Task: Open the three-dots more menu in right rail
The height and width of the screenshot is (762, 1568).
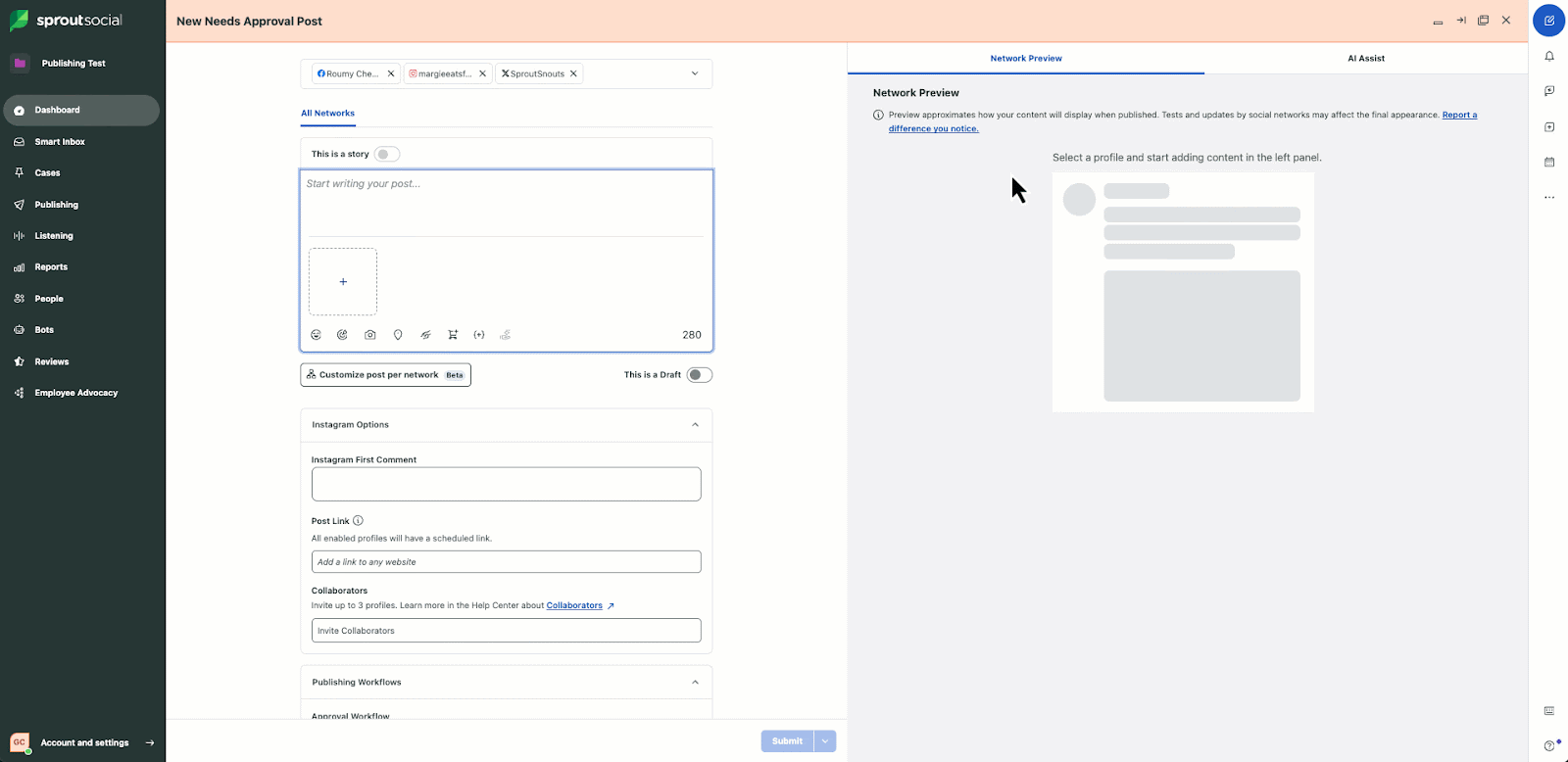Action: click(x=1549, y=197)
